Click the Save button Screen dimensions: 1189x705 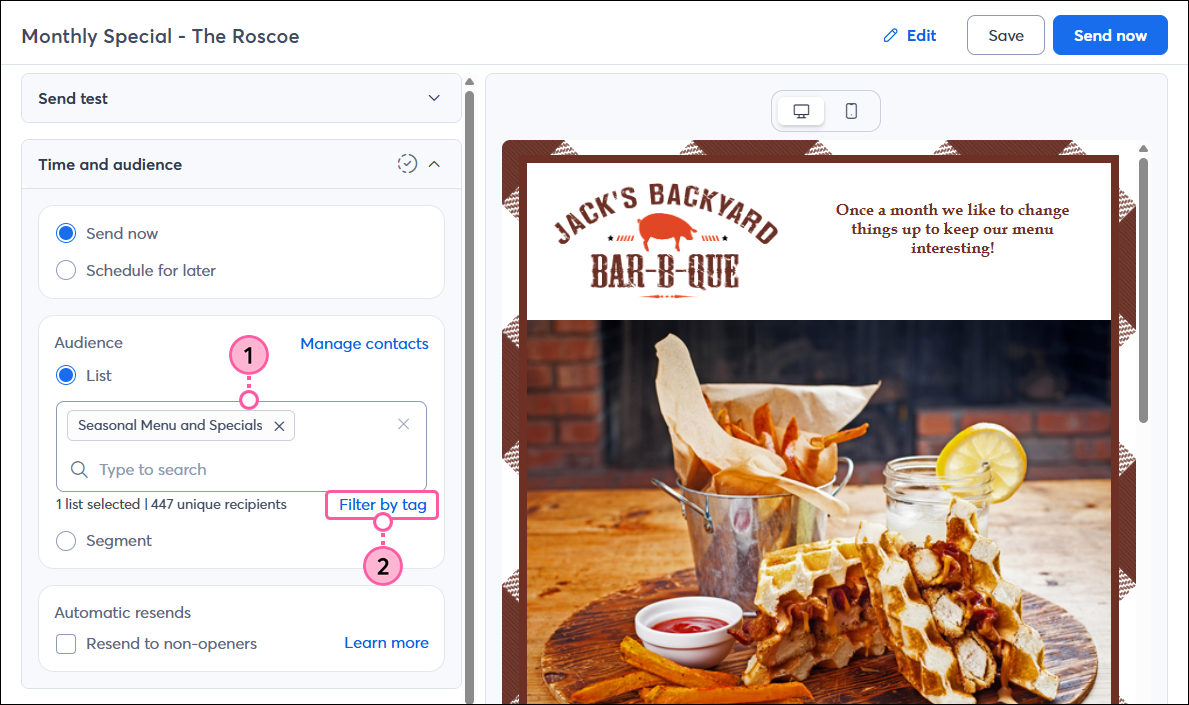coord(1005,35)
